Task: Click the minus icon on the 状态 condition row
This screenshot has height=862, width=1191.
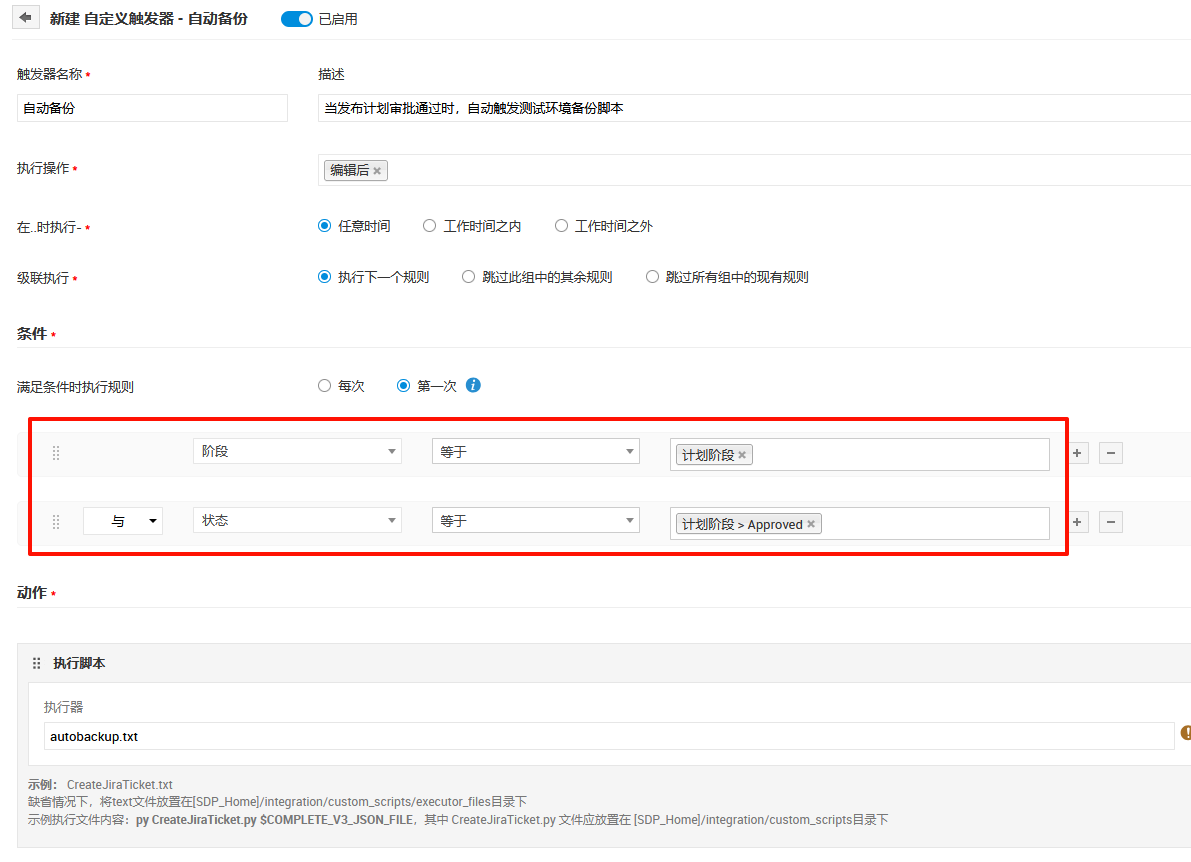Action: (x=1110, y=521)
